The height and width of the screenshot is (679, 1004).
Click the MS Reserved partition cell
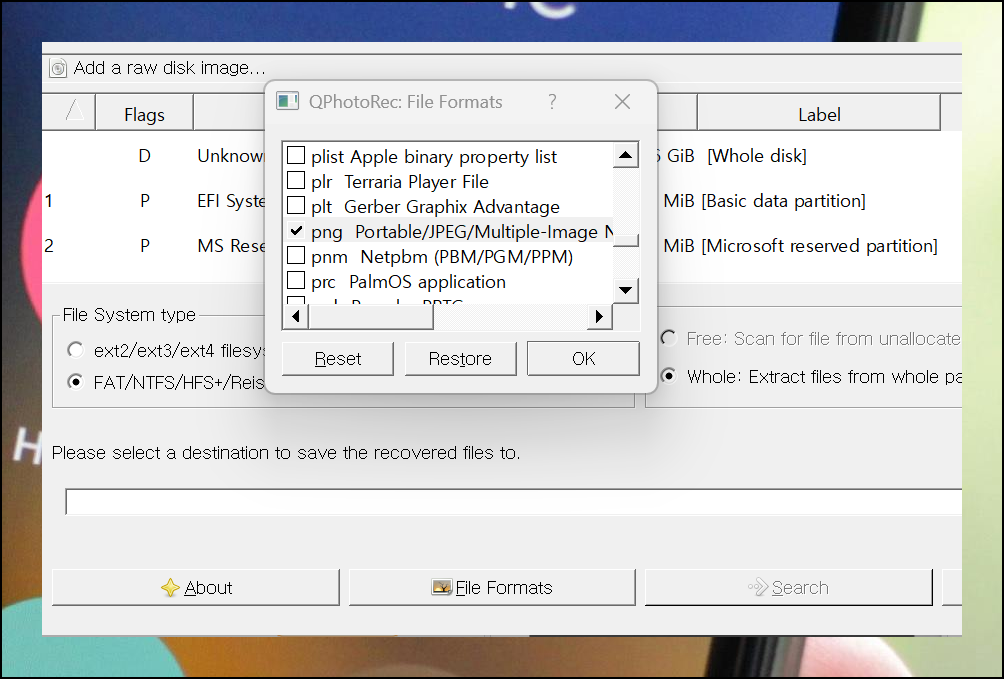[231, 245]
